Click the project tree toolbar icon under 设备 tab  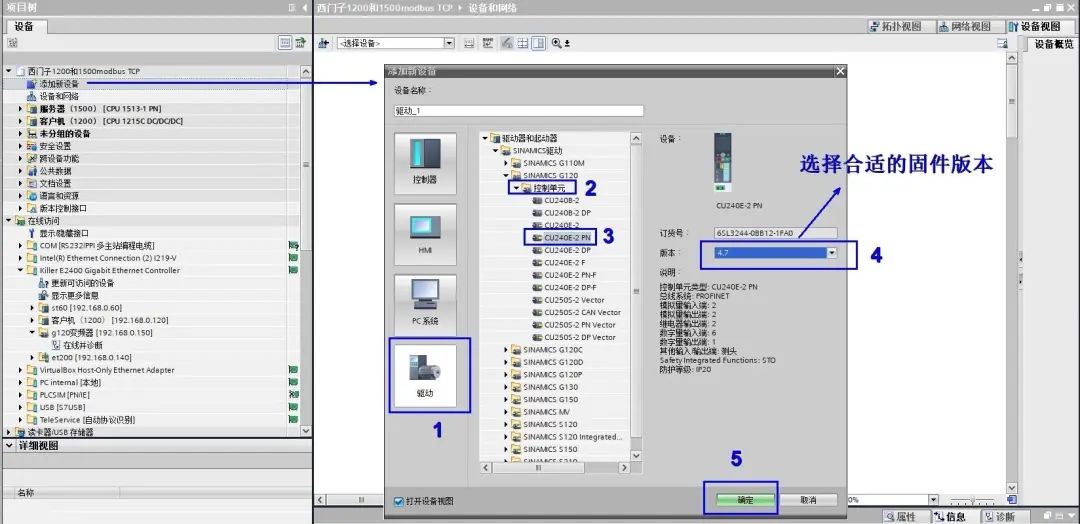coord(12,43)
